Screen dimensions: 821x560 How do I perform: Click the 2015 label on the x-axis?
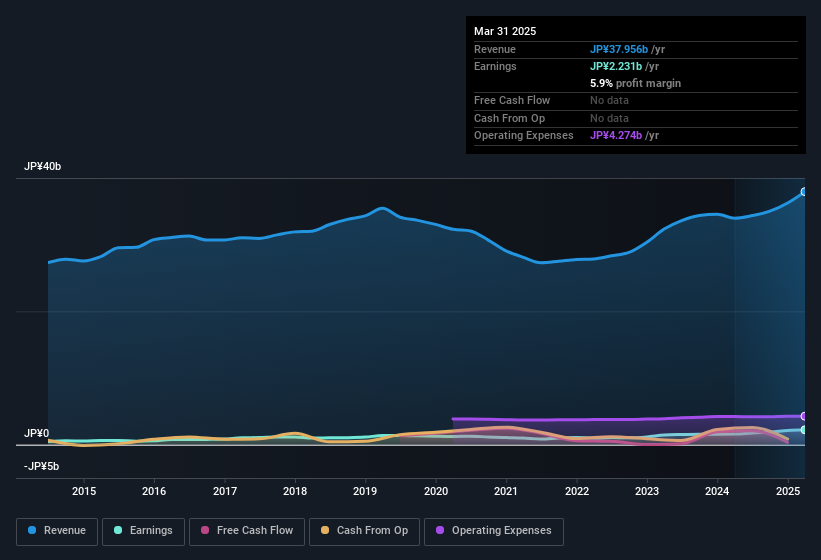click(x=84, y=491)
